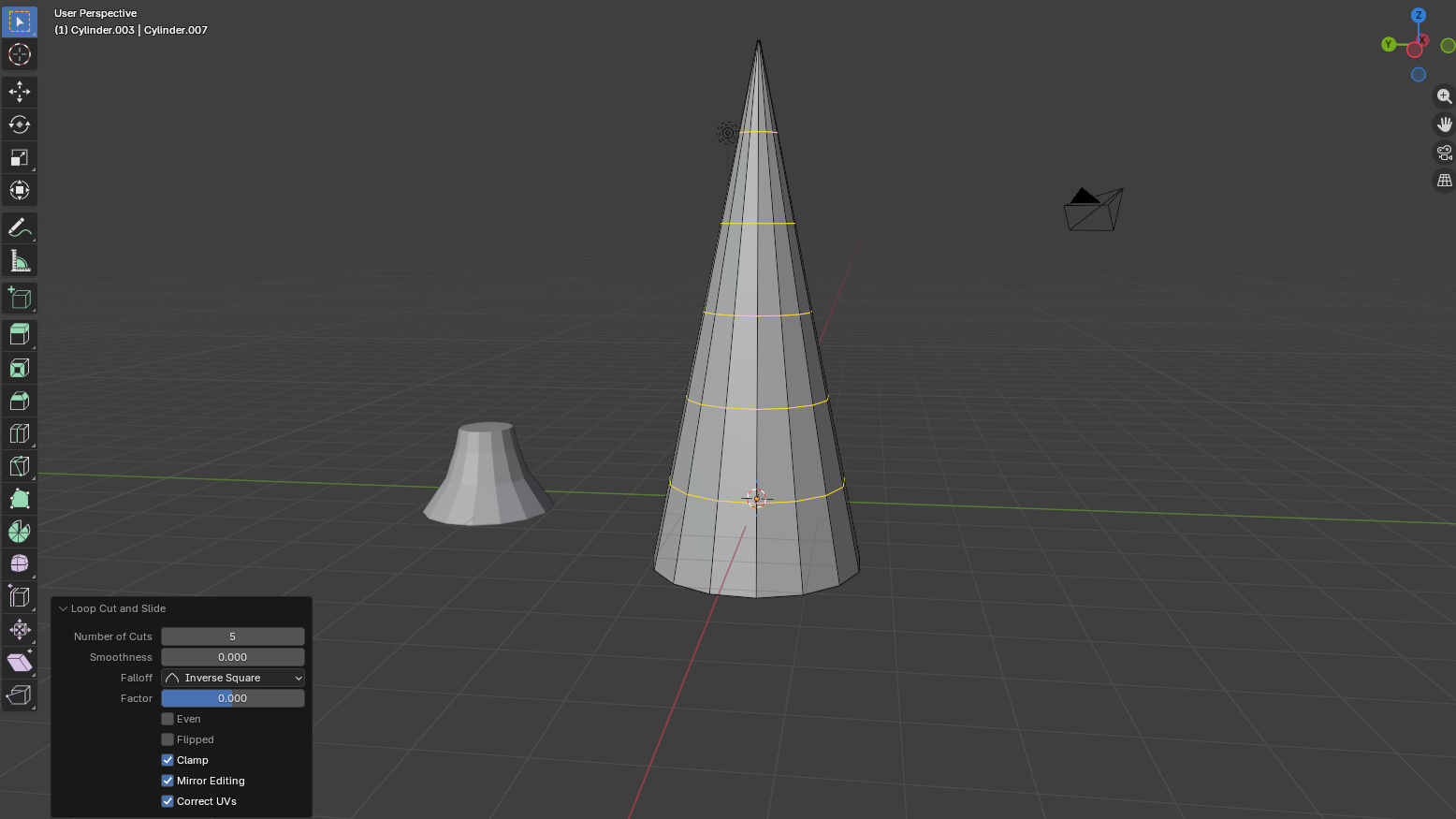Collapse the Loop Cut and Slide panel
The height and width of the screenshot is (819, 1456).
(x=64, y=608)
